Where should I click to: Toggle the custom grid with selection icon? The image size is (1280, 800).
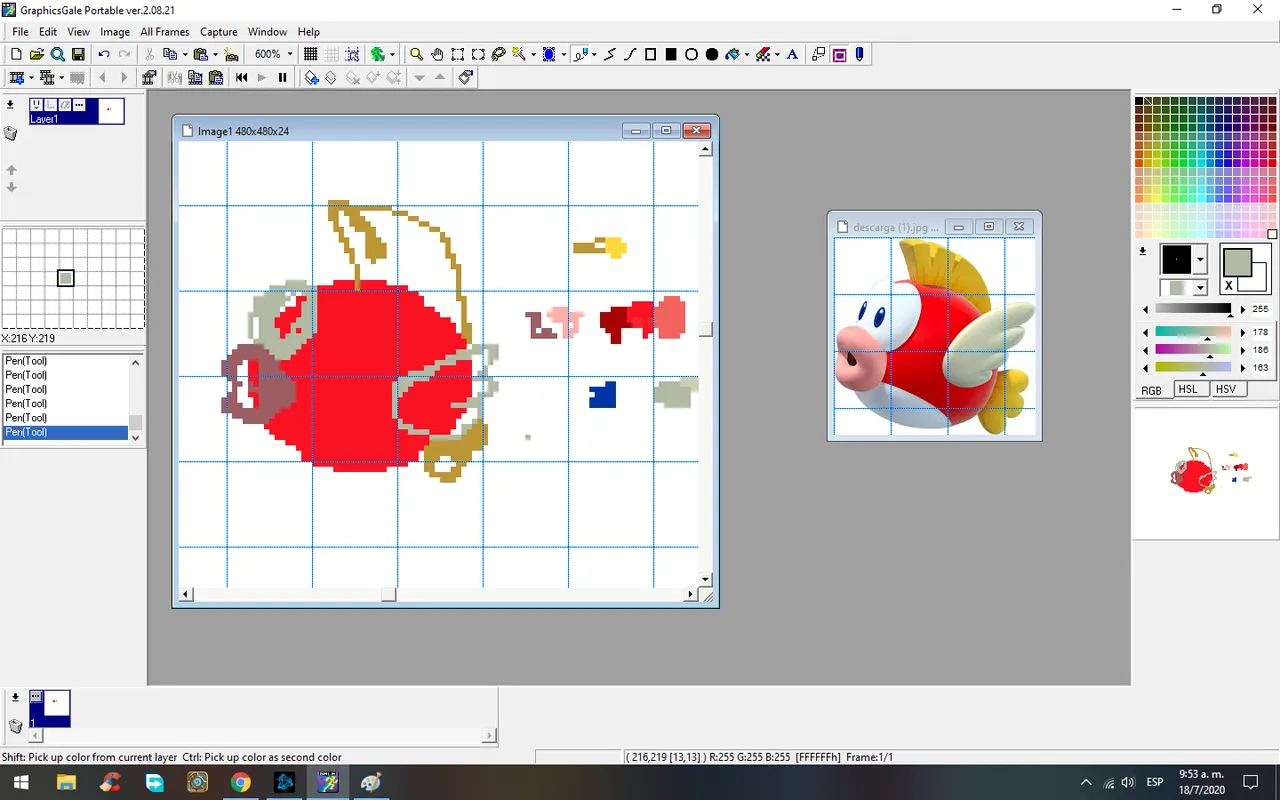coord(352,54)
